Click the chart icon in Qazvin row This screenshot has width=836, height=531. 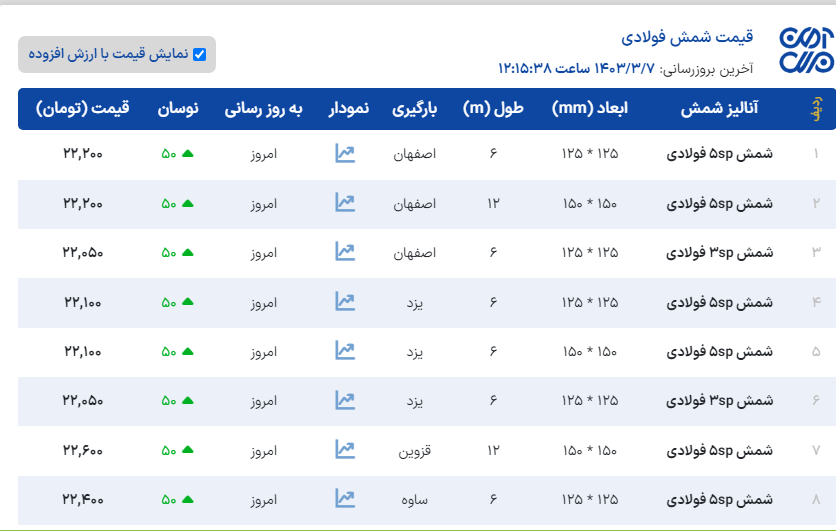[x=345, y=449]
